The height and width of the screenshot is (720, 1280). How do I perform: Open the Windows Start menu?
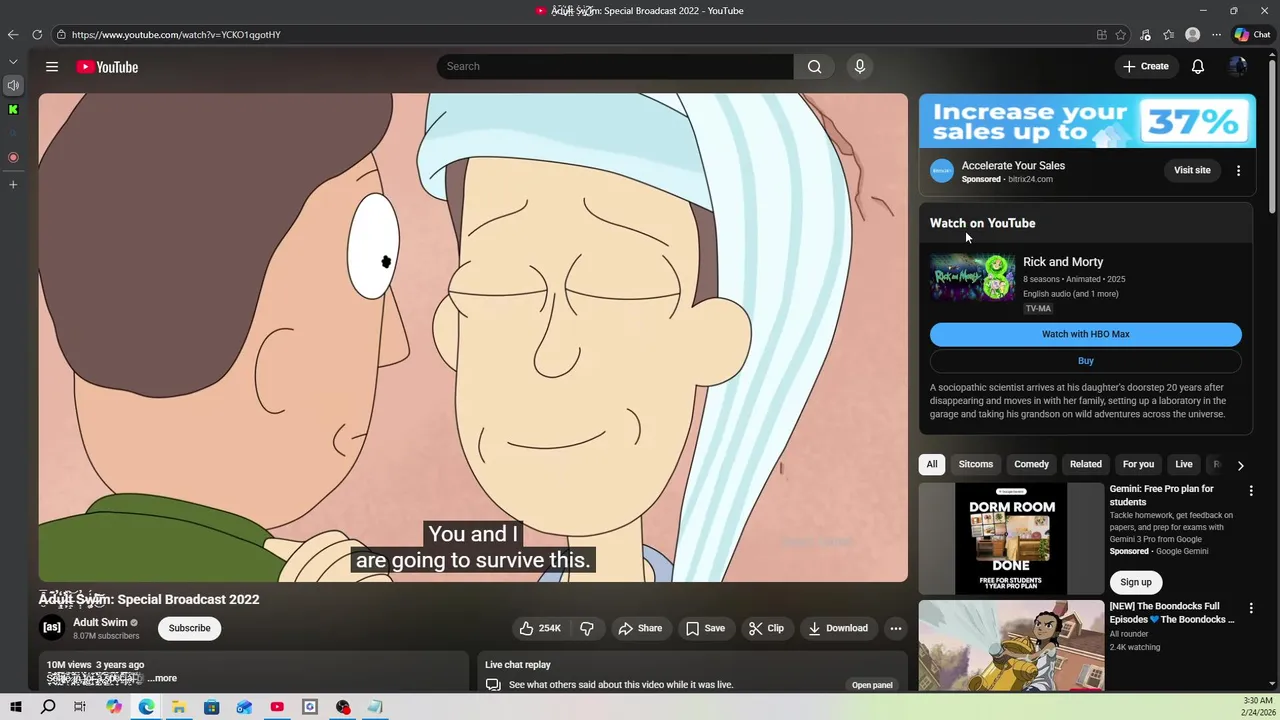pos(15,707)
